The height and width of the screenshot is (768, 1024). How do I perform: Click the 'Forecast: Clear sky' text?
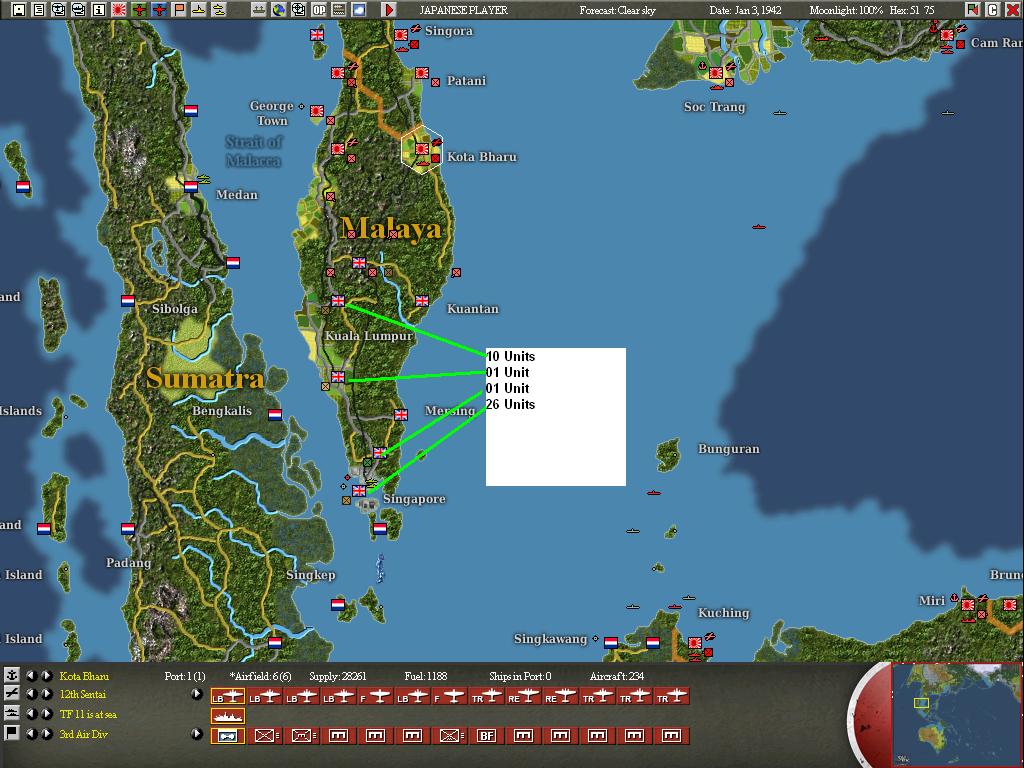click(617, 10)
